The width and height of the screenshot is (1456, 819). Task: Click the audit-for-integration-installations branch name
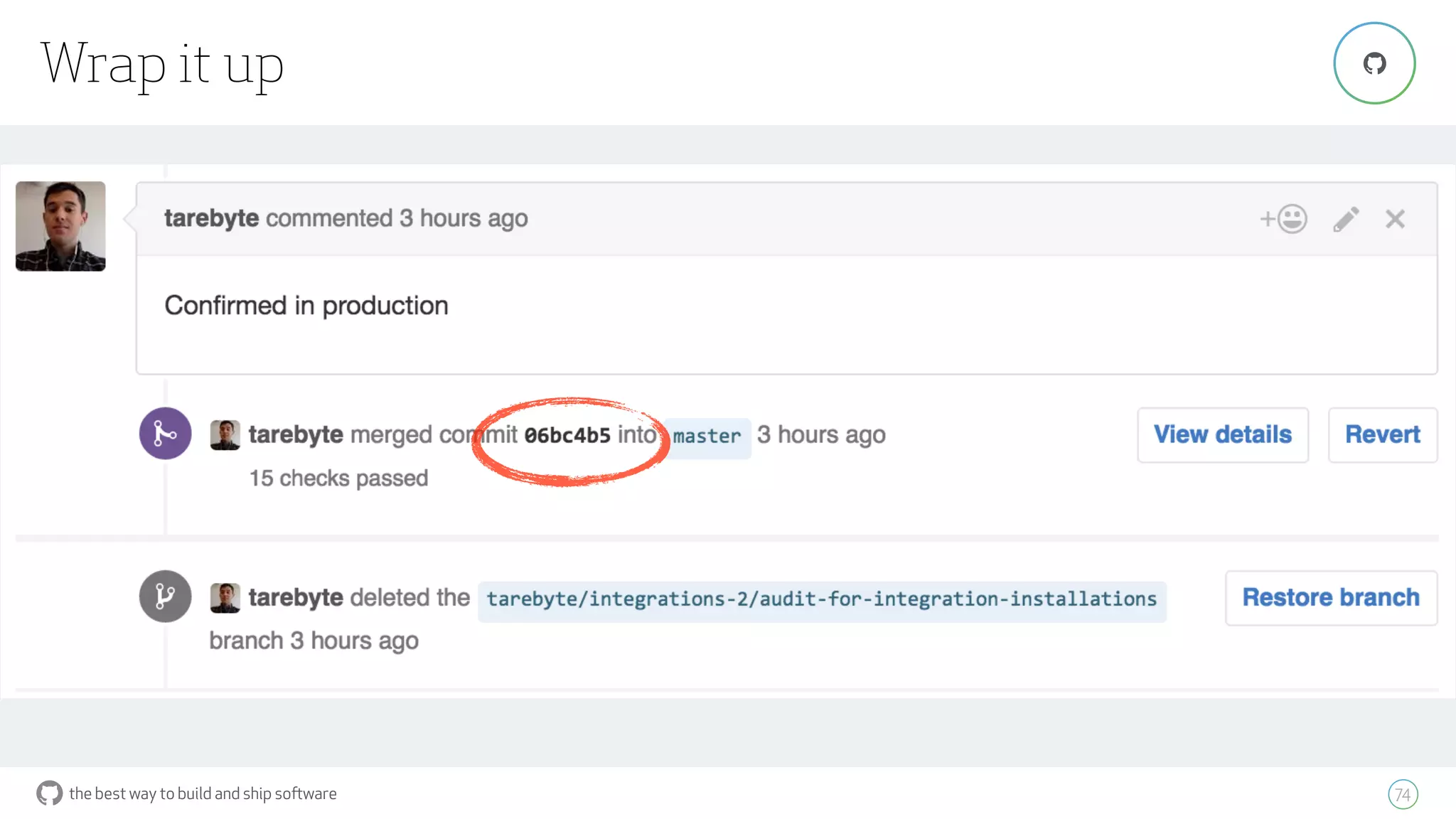[821, 599]
